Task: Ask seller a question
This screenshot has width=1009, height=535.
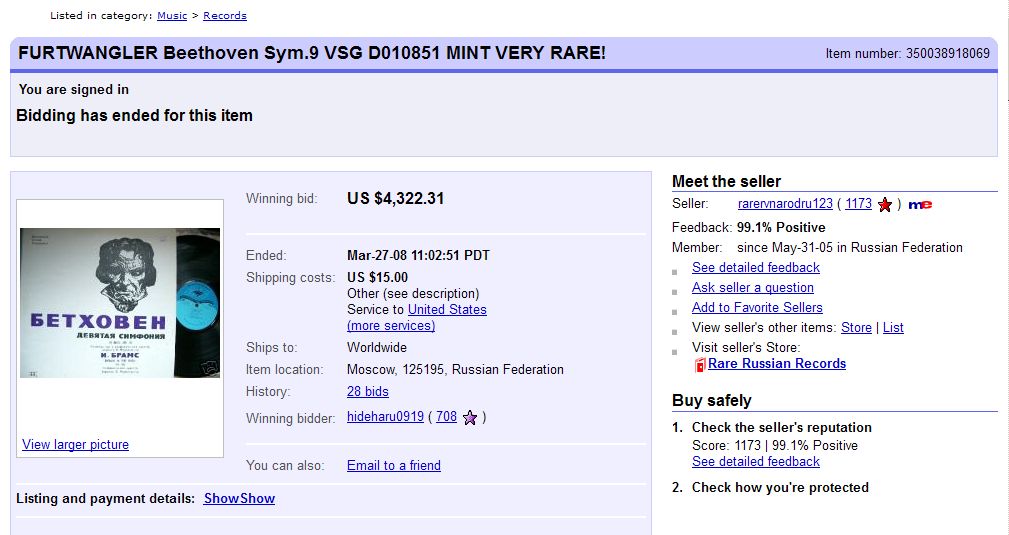Action: [753, 288]
